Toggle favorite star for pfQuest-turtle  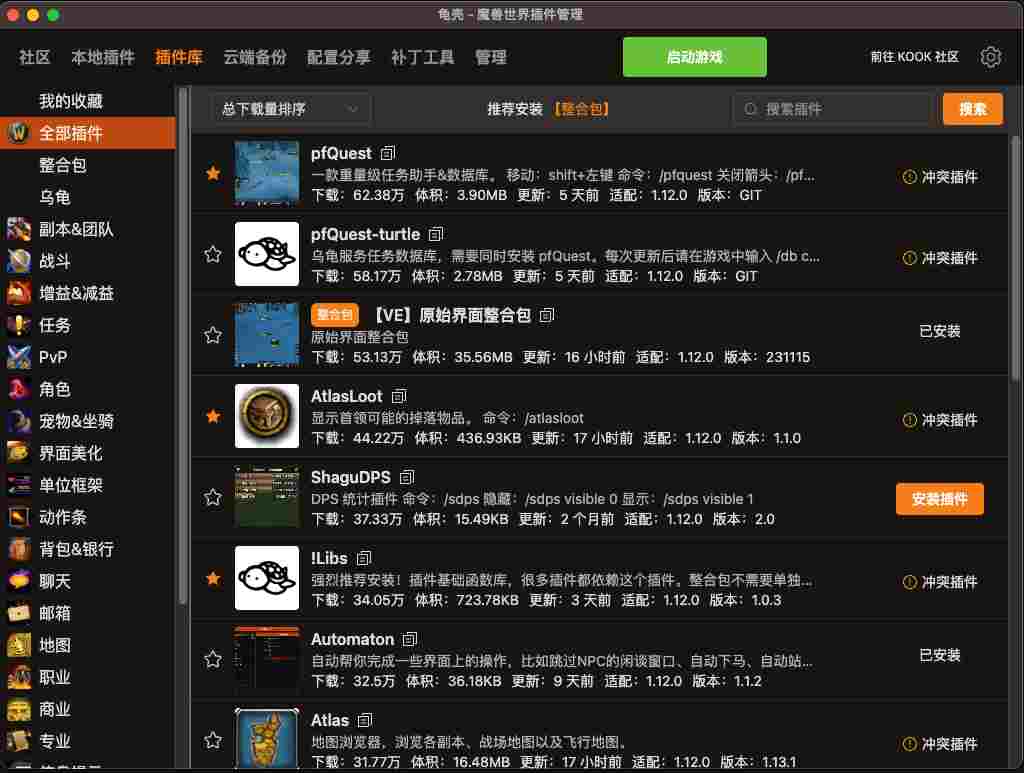point(213,254)
